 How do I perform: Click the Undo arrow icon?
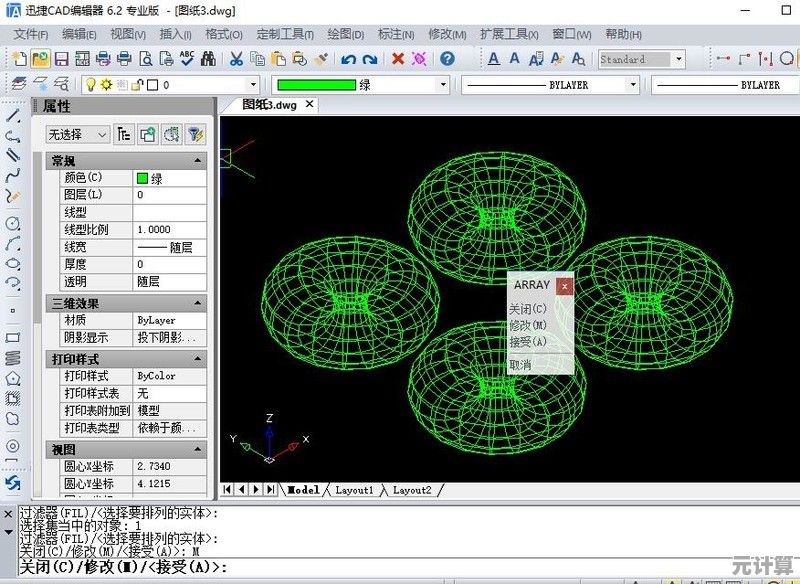(x=348, y=59)
